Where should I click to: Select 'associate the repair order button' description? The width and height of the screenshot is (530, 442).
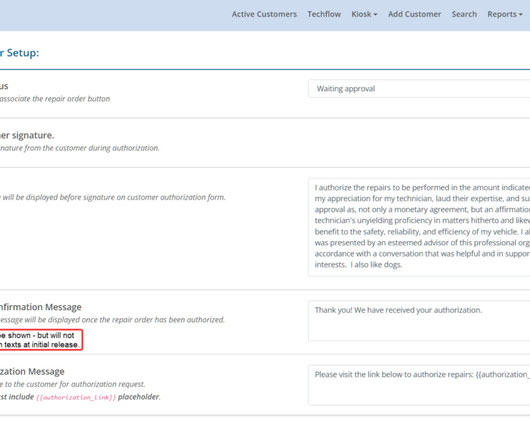coord(55,99)
